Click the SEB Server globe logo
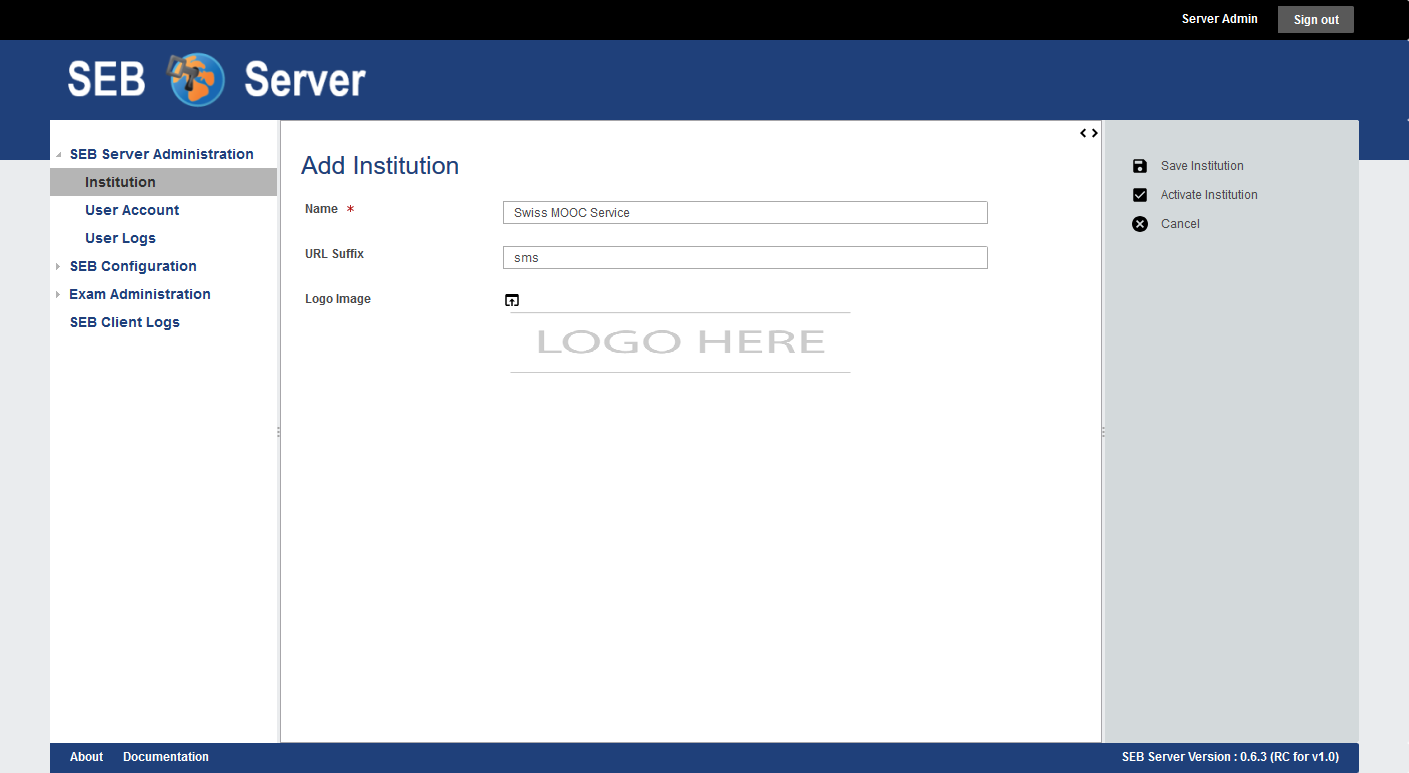The height and width of the screenshot is (773, 1409). (197, 80)
